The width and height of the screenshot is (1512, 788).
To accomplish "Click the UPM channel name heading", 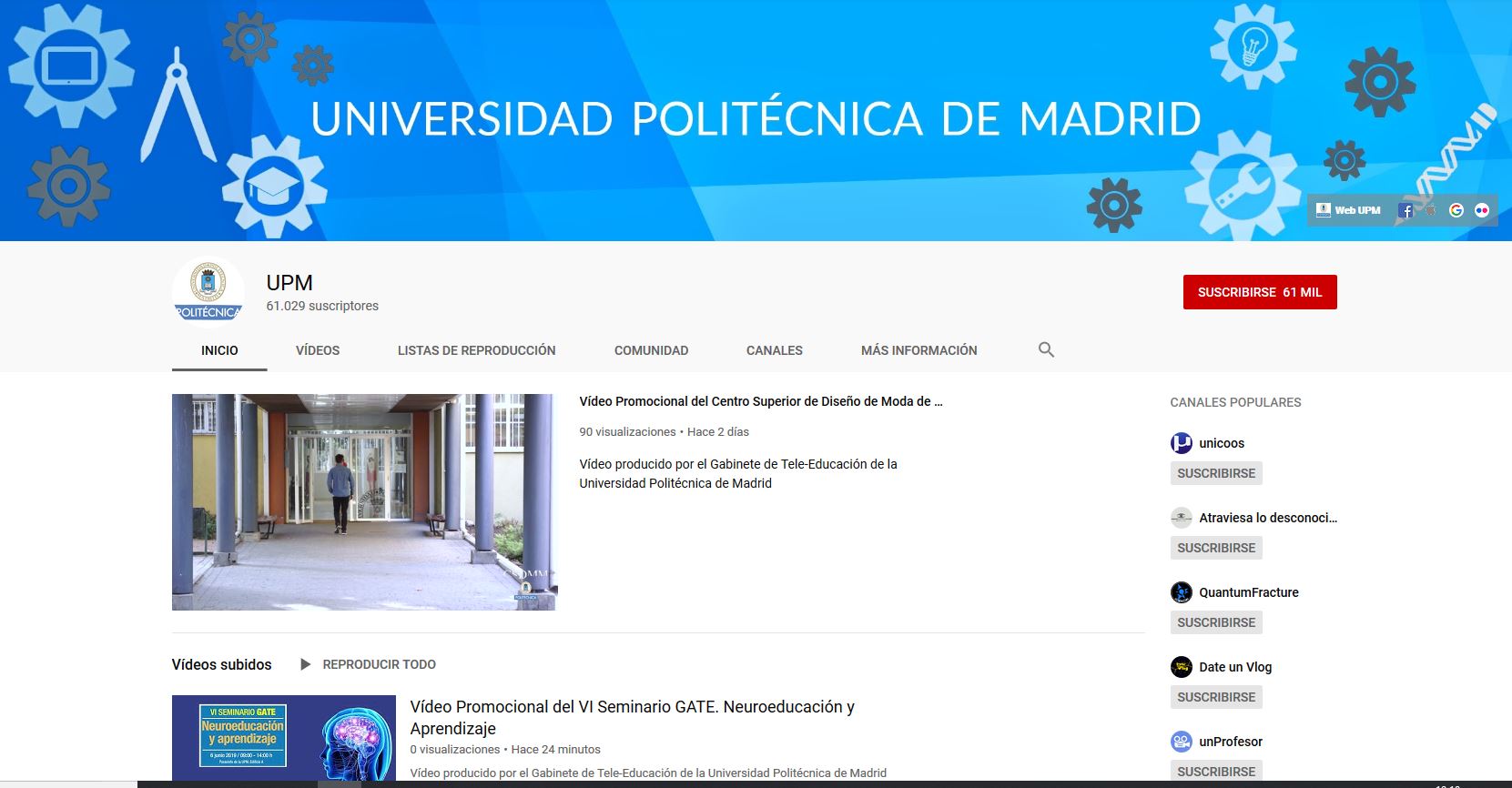I will click(x=289, y=283).
